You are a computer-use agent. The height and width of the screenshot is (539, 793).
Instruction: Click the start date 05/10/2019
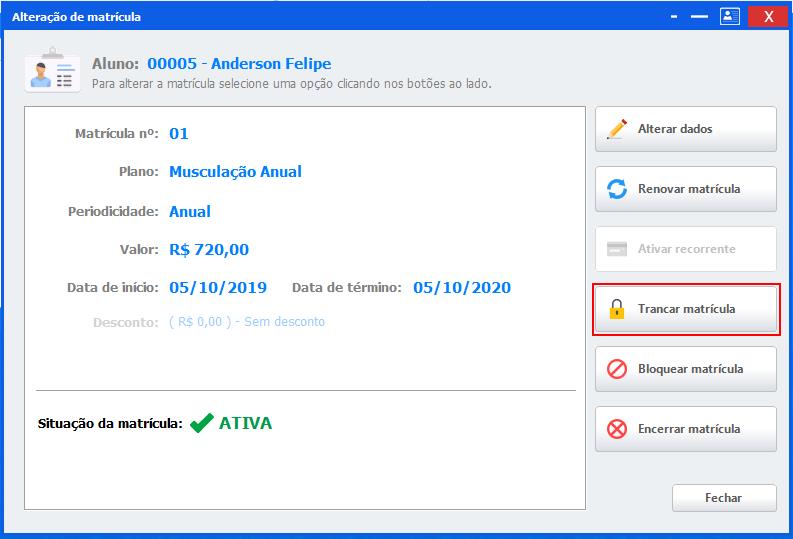click(x=217, y=288)
